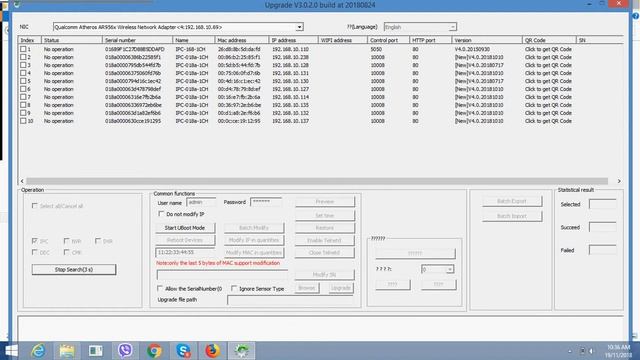Click the device list horizontal scrollbar
The height and width of the screenshot is (360, 640).
317,181
